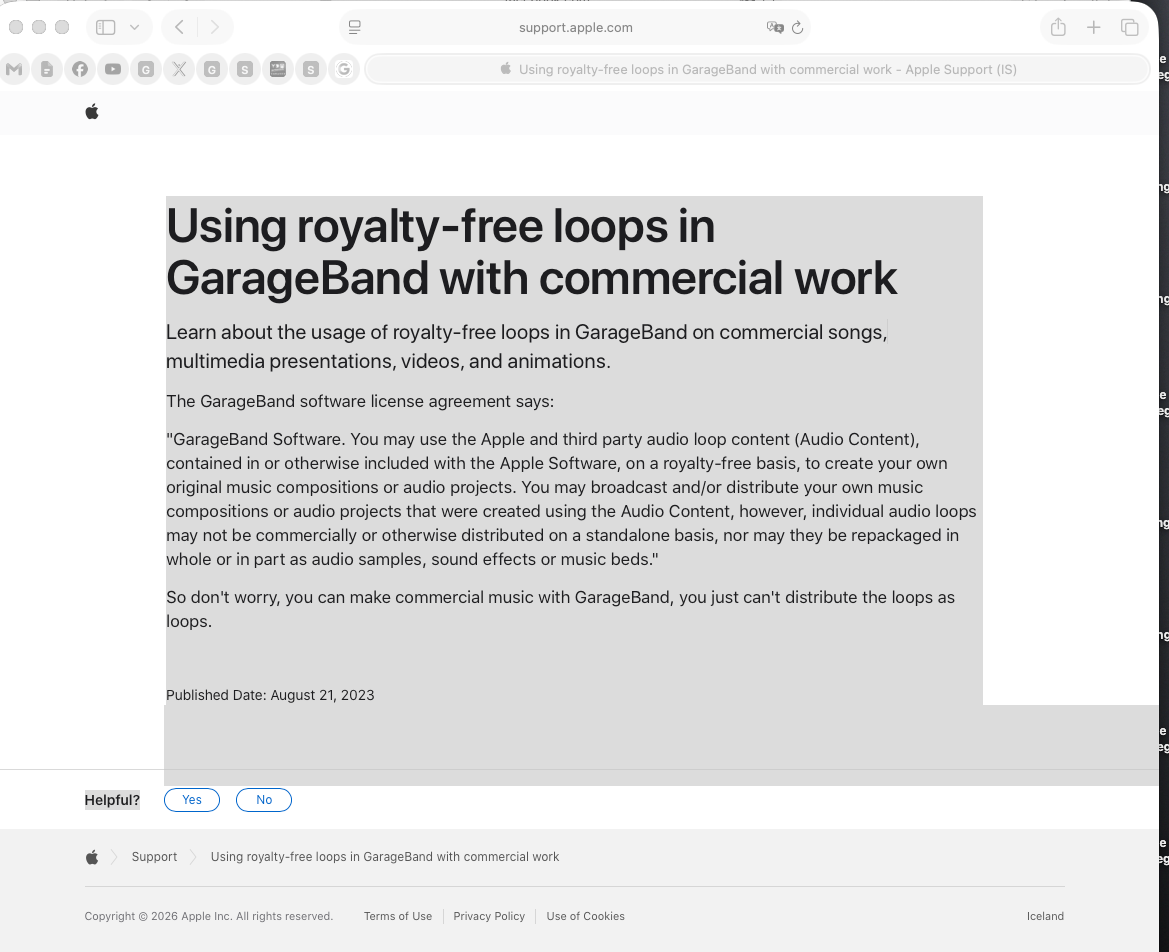This screenshot has width=1169, height=952.
Task: Click the yellow minimize window button
Action: [39, 28]
